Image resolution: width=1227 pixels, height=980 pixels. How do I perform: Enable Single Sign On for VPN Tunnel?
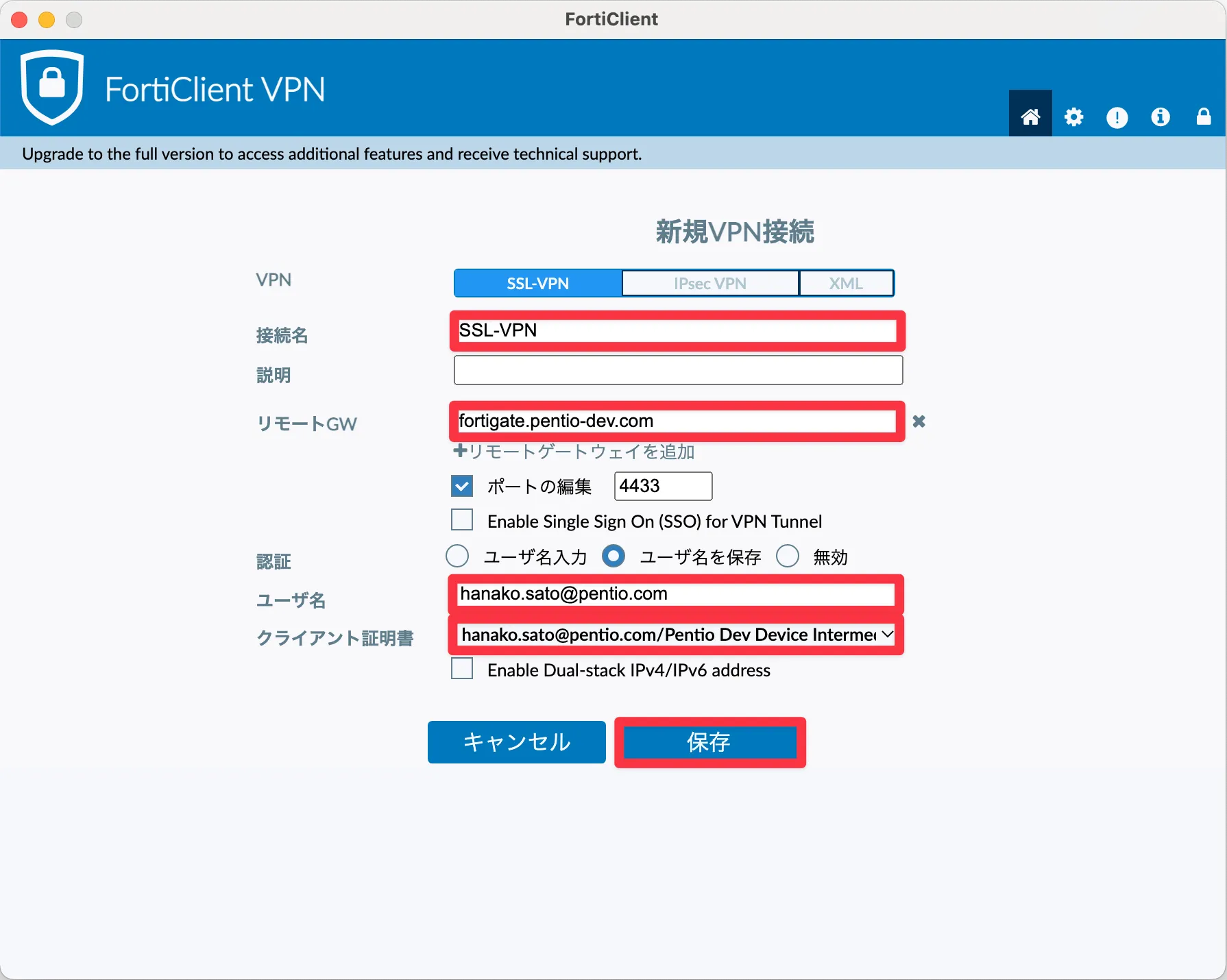pos(462,520)
